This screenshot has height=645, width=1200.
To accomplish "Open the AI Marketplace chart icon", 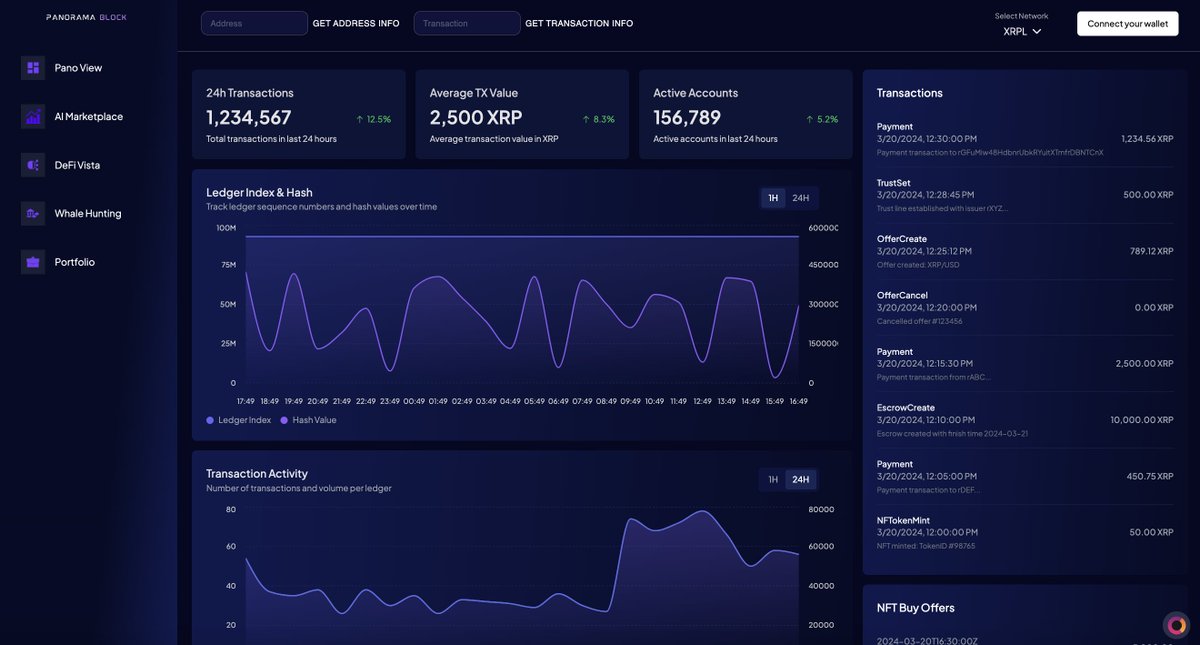I will 33,116.
